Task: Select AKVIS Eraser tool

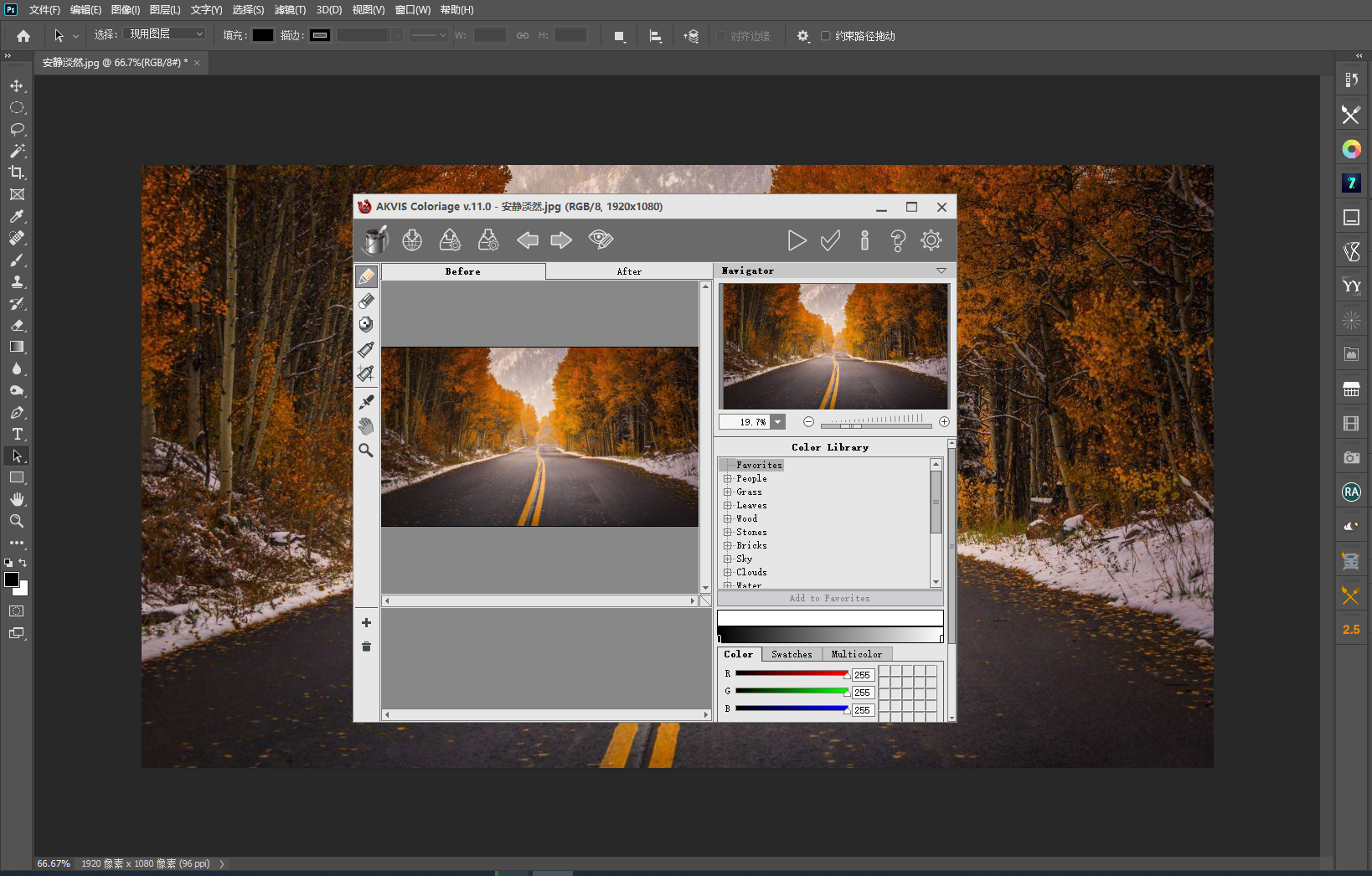Action: [366, 301]
